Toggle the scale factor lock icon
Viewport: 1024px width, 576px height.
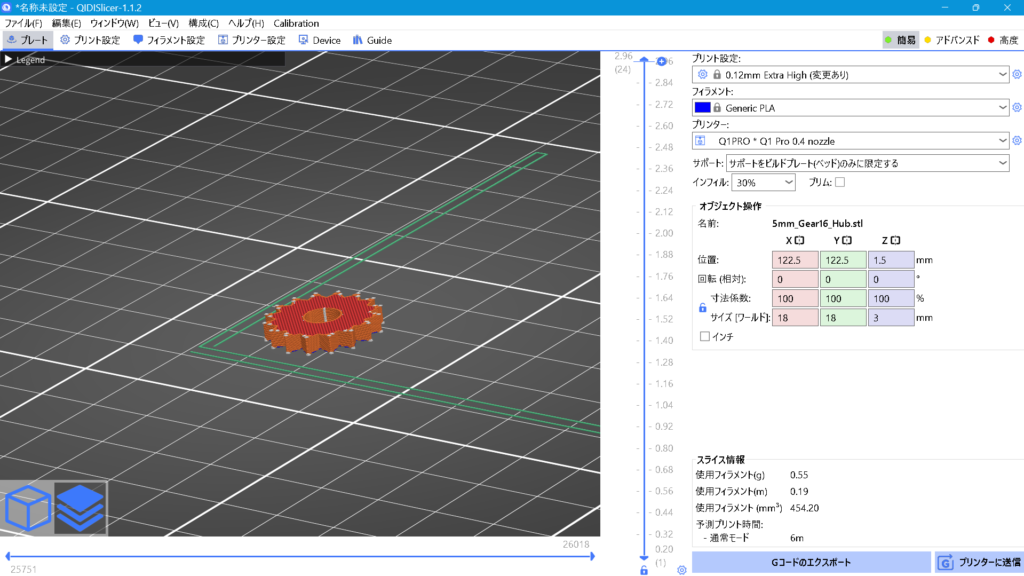(702, 308)
